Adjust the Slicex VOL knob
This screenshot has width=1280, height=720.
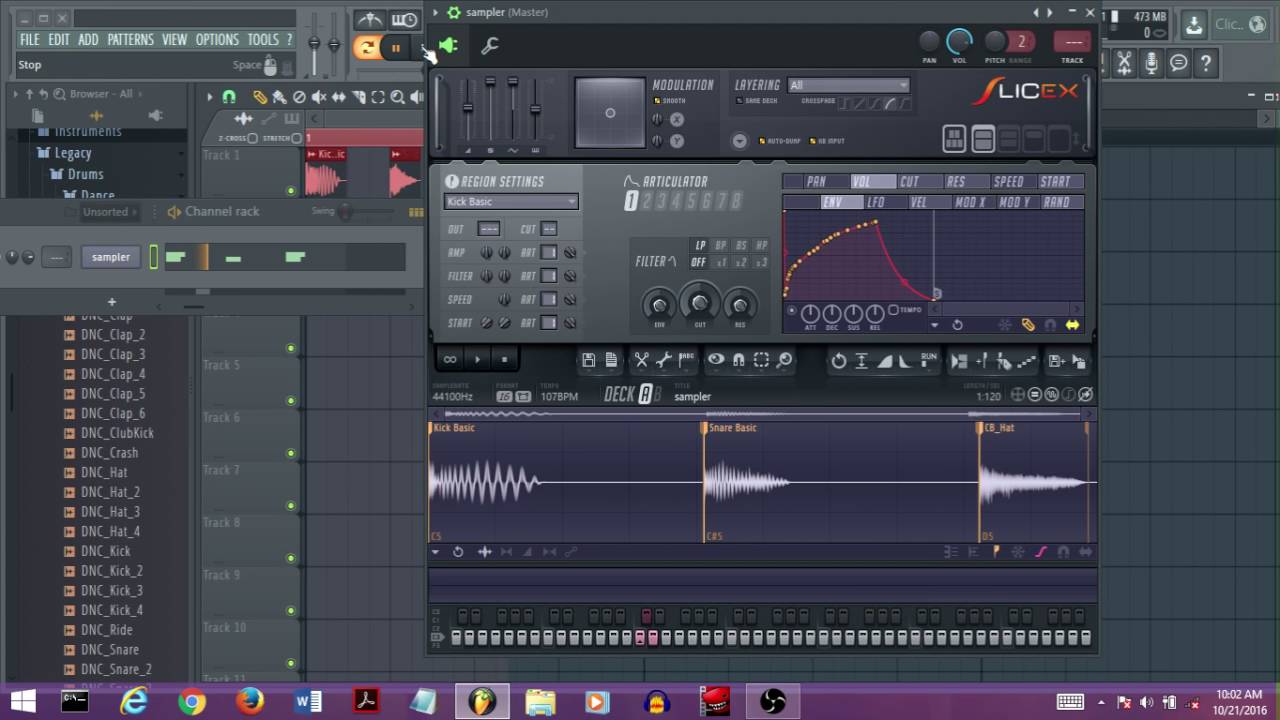click(959, 42)
